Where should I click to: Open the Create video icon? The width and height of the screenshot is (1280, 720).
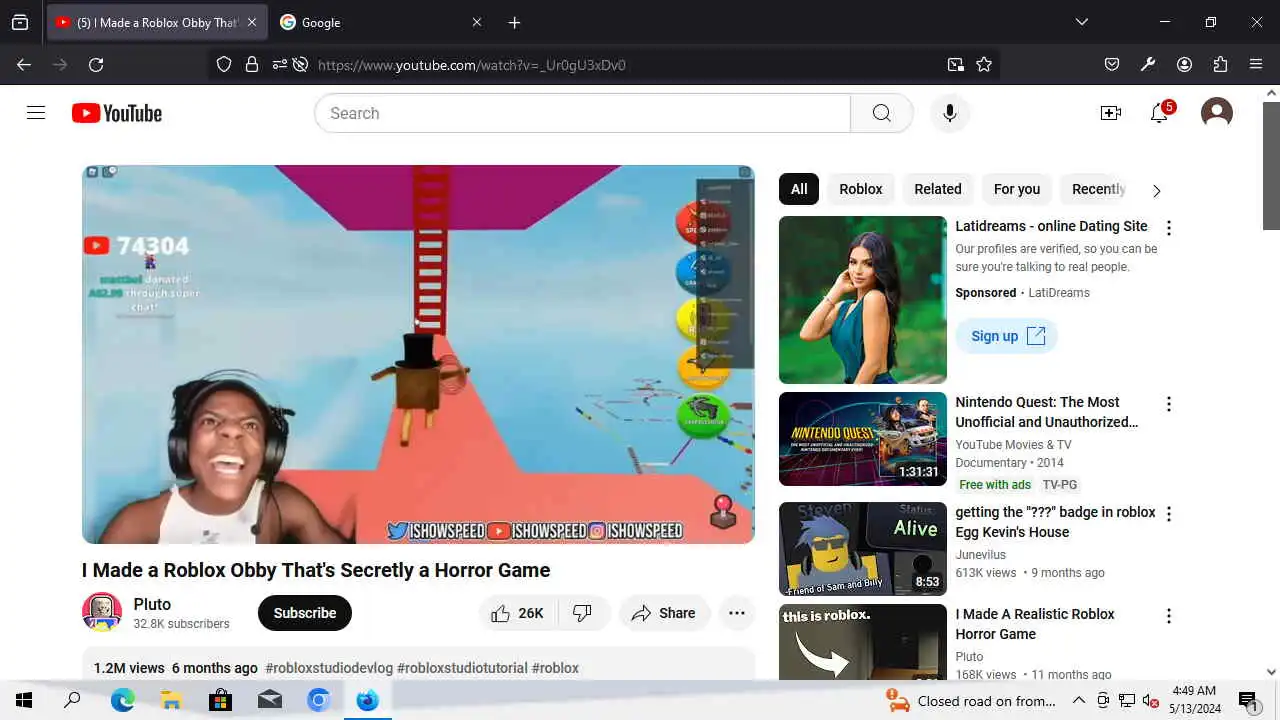point(1111,113)
